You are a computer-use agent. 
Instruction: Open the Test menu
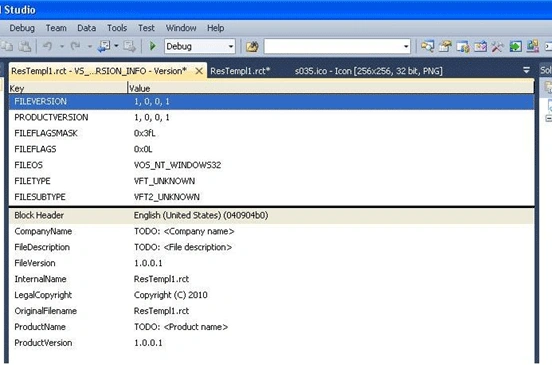click(146, 28)
